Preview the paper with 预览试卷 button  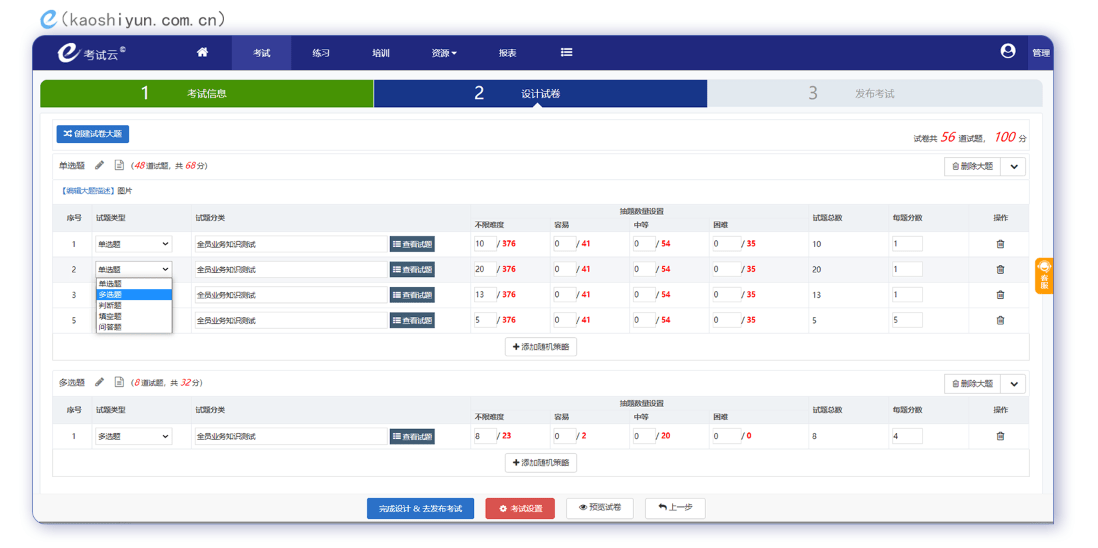[600, 508]
